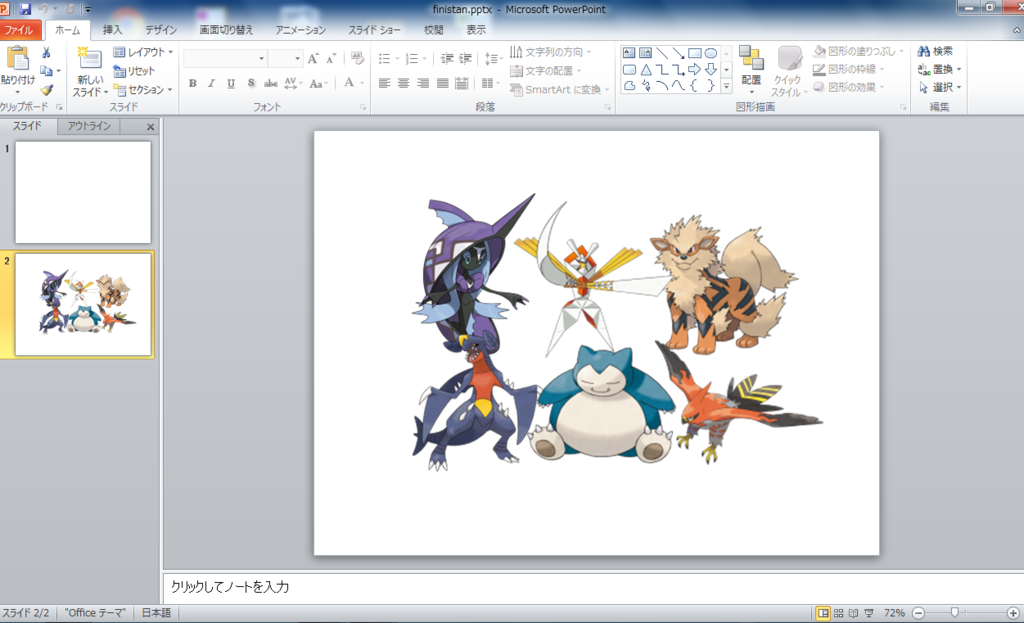Click the Cut scissors icon
This screenshot has width=1024, height=623.
46,53
